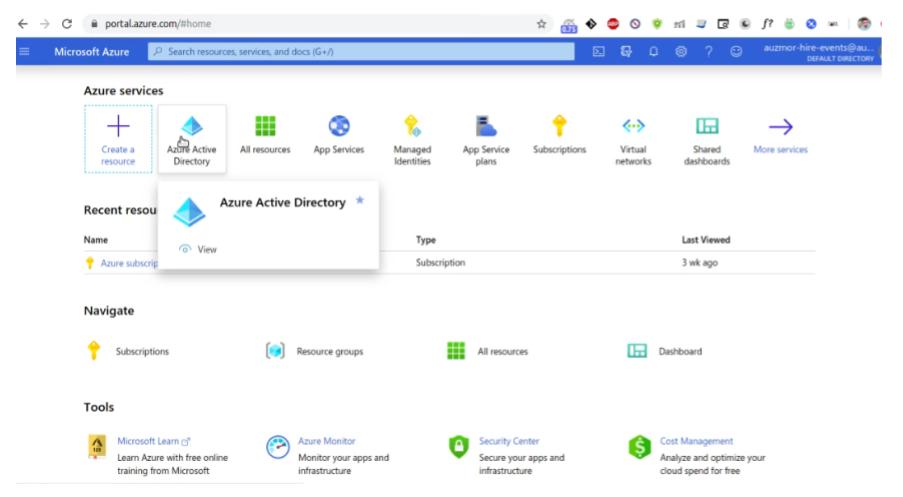Screen dimensions: 903x497
Task: Click the Microsoft Azure home title
Action: [x=92, y=52]
